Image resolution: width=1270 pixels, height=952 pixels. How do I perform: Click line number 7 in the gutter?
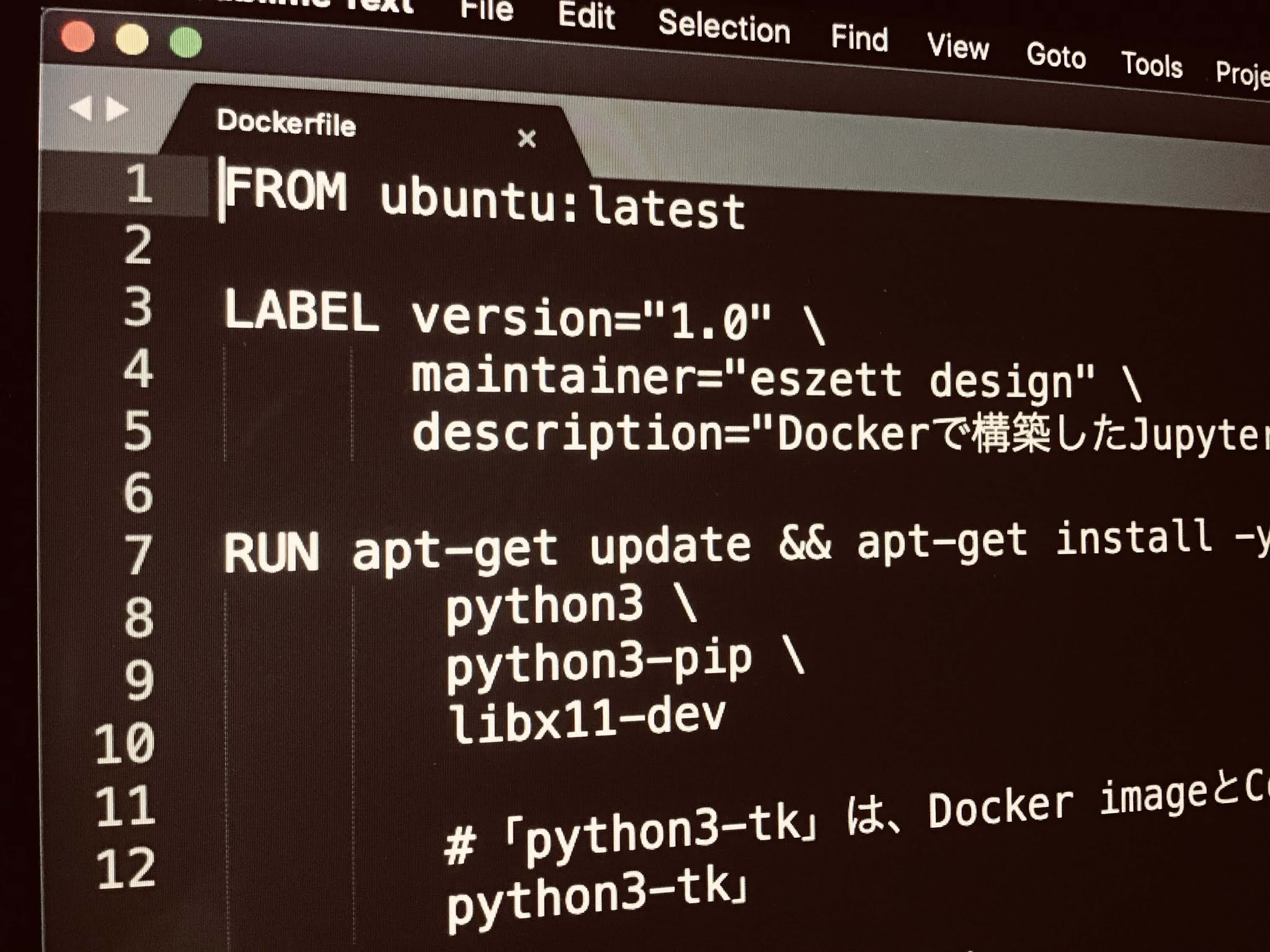(x=138, y=553)
